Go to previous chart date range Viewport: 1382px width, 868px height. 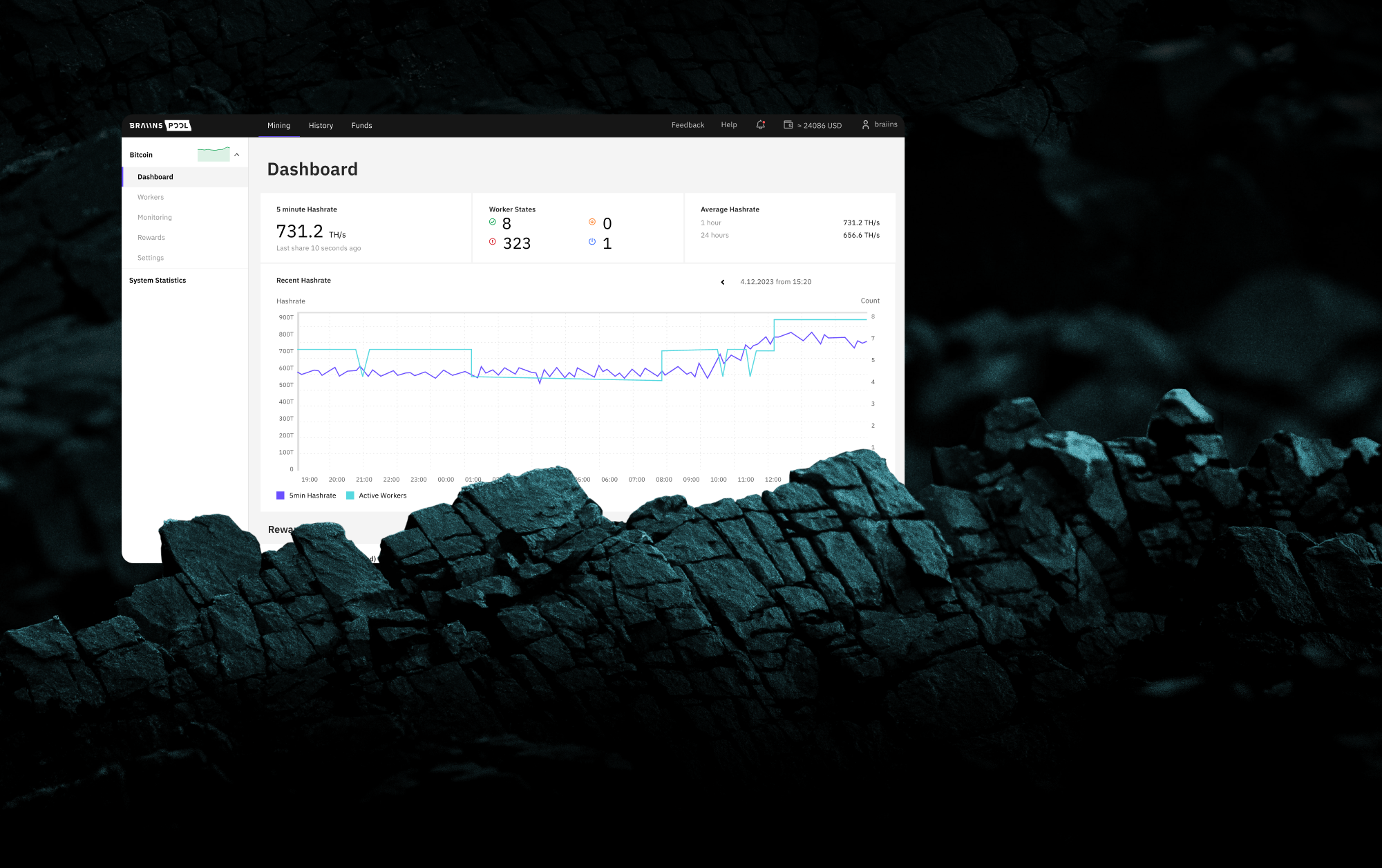click(723, 282)
